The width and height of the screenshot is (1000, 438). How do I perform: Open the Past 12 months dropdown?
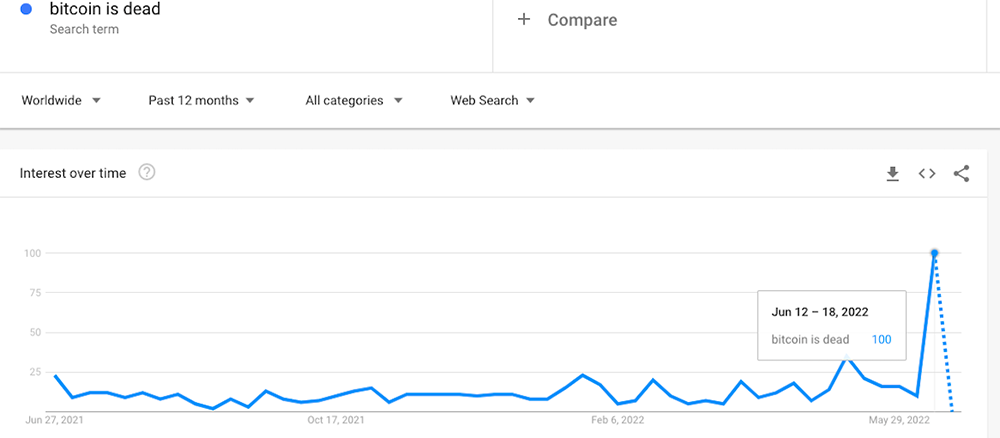pyautogui.click(x=202, y=100)
